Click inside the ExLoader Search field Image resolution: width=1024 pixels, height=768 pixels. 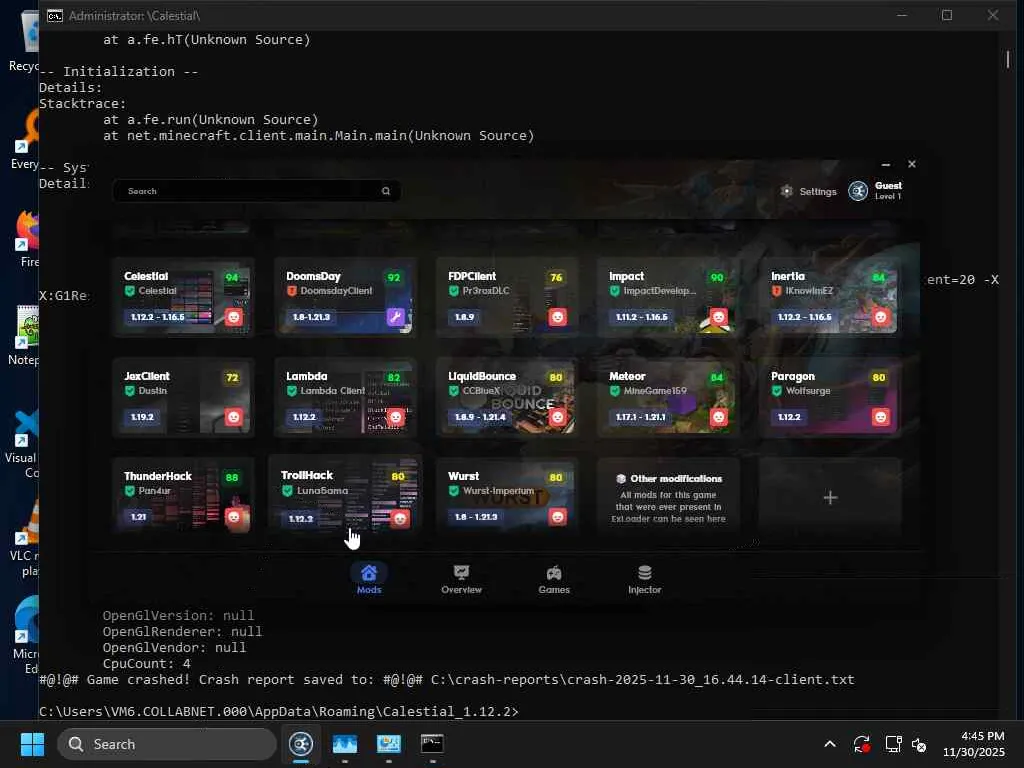(x=256, y=191)
